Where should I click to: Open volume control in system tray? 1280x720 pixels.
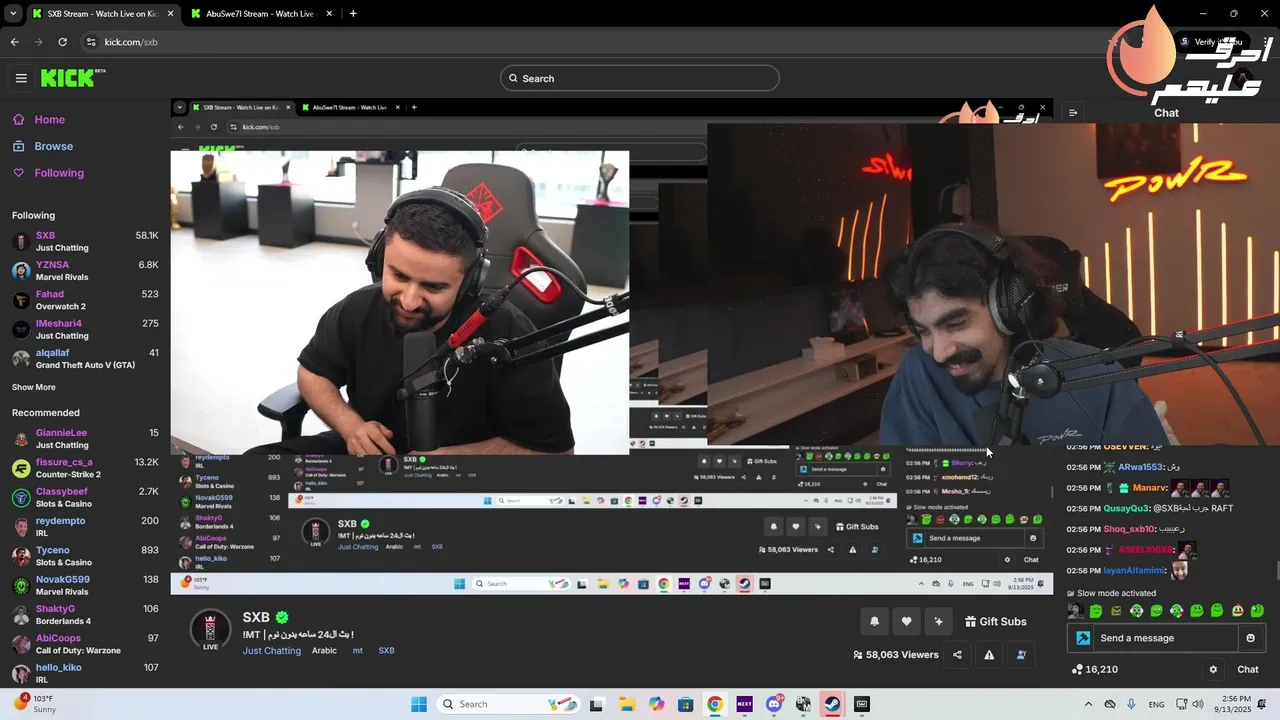1197,704
